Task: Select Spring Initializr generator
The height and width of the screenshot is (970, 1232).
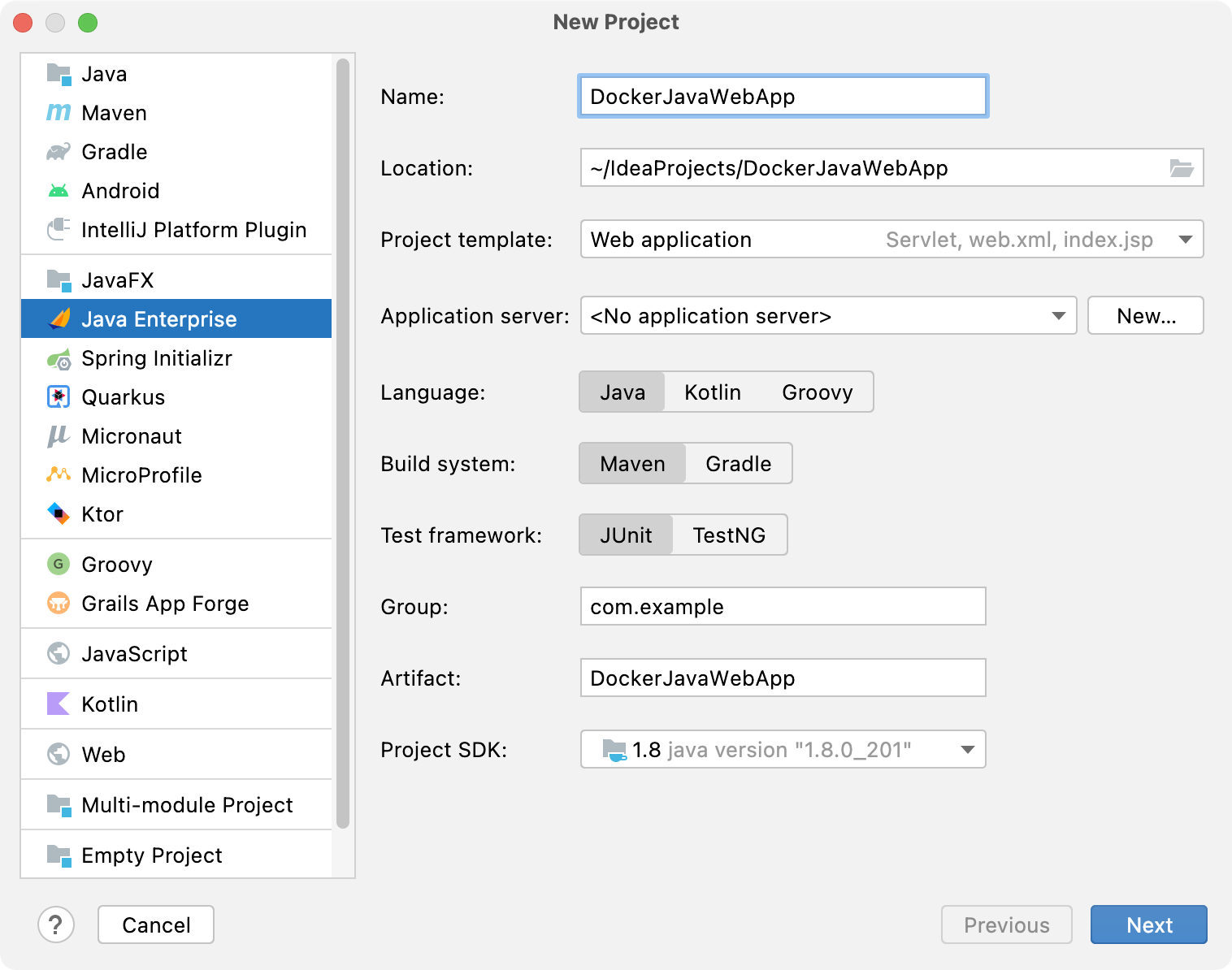Action: click(x=176, y=358)
